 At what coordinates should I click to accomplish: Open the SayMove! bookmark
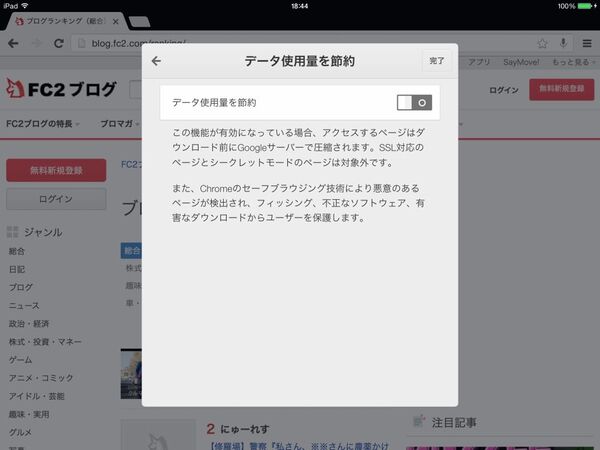(521, 62)
